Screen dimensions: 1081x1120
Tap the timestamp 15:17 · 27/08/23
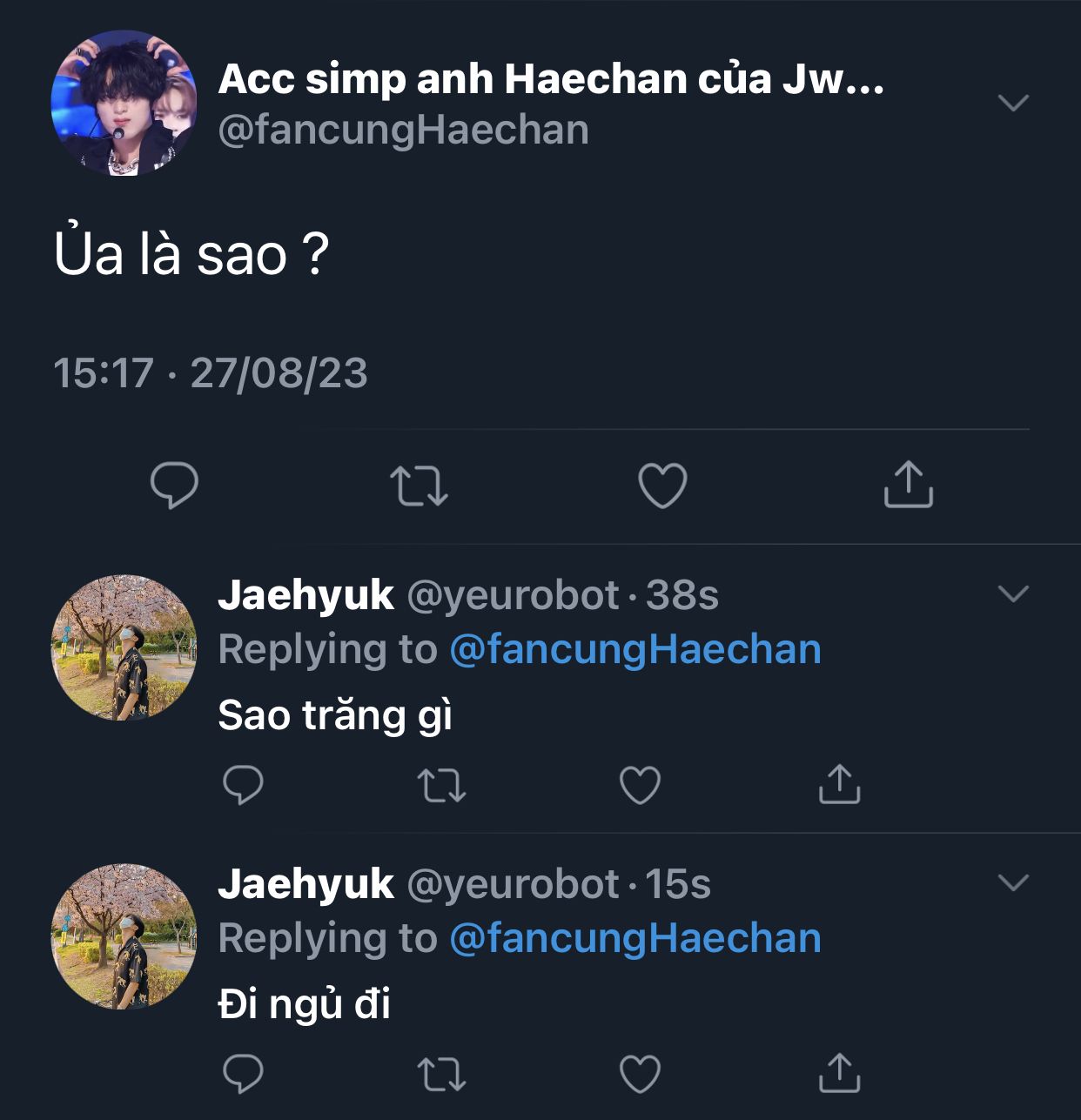pyautogui.click(x=211, y=372)
